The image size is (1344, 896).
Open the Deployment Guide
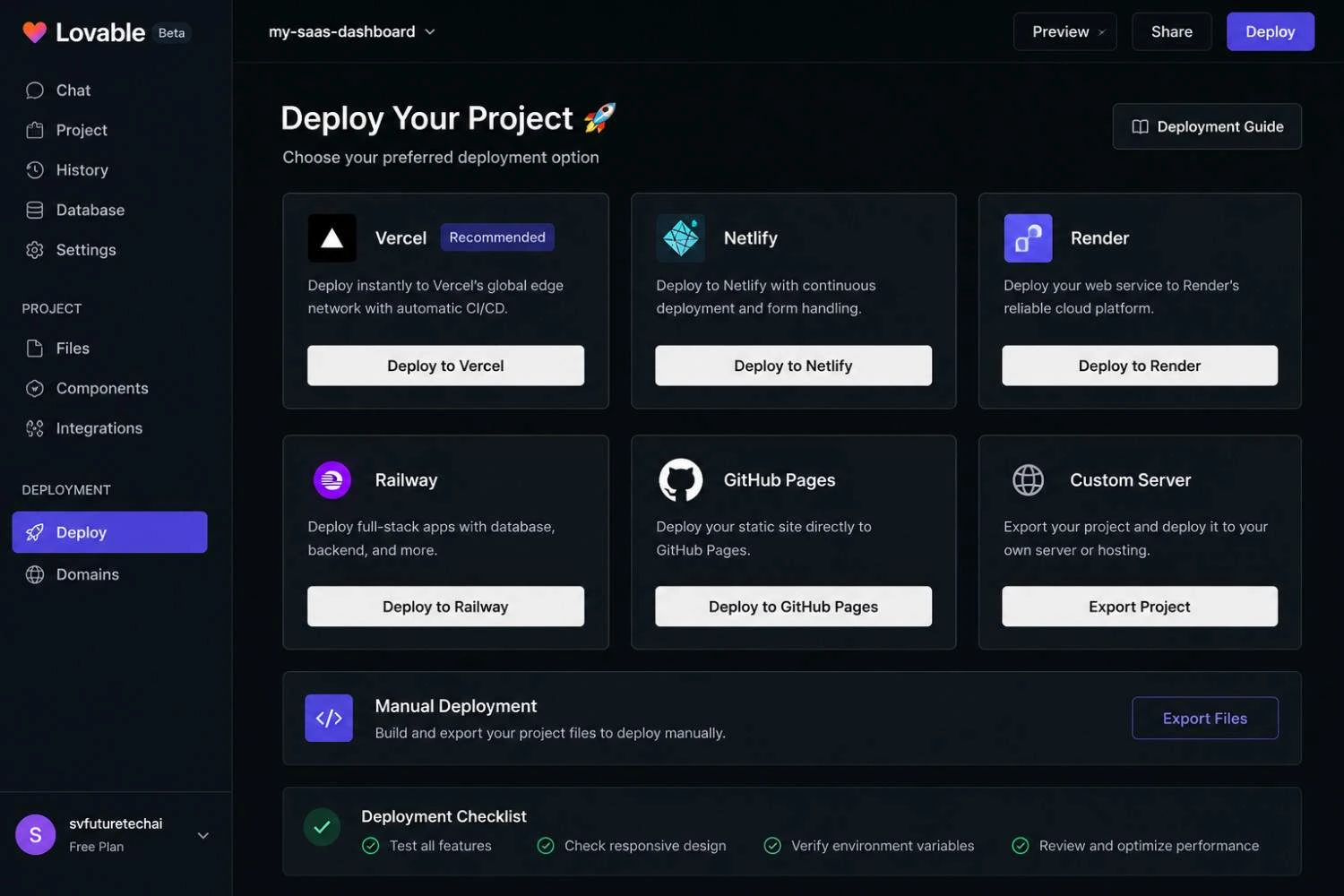click(x=1207, y=127)
